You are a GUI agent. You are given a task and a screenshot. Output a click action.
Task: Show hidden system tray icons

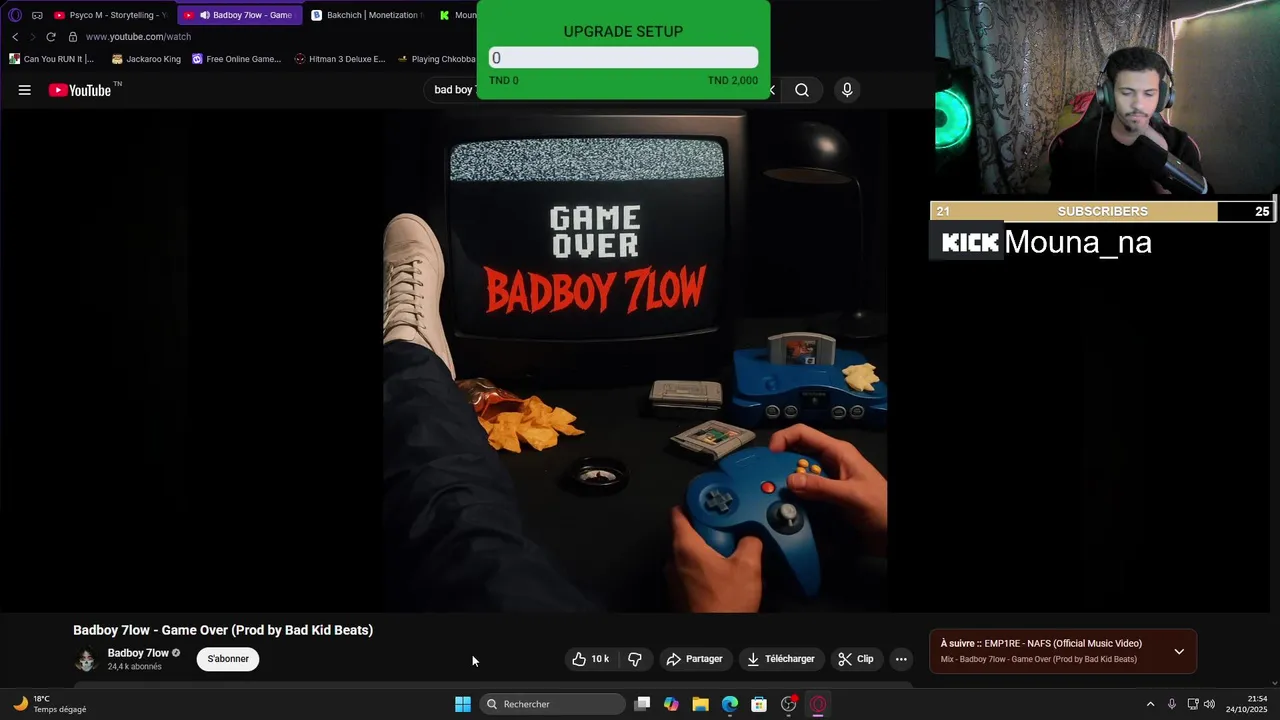(1150, 704)
